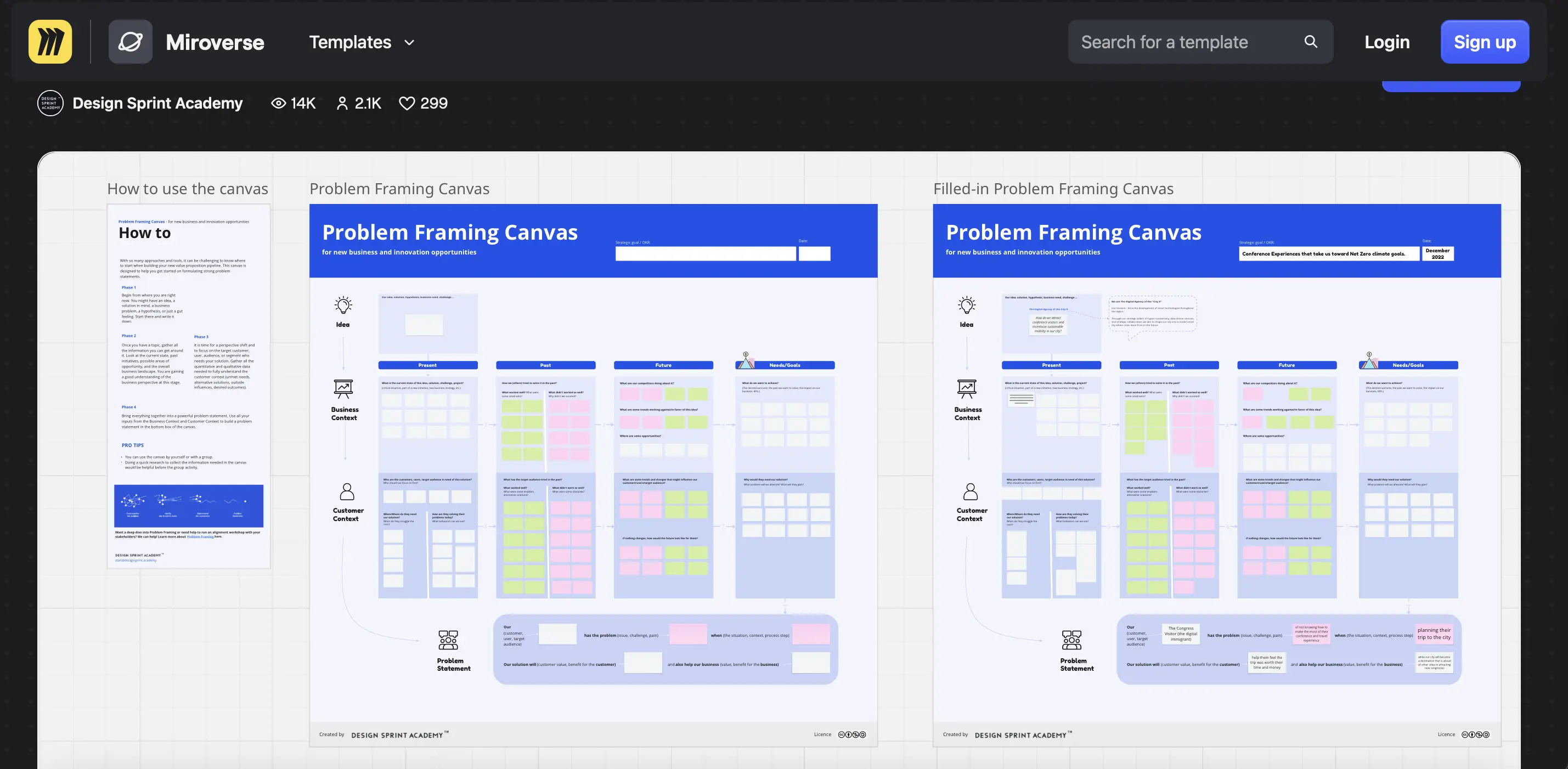Expand the Templates dropdown chevron
Viewport: 1568px width, 769px height.
[410, 43]
